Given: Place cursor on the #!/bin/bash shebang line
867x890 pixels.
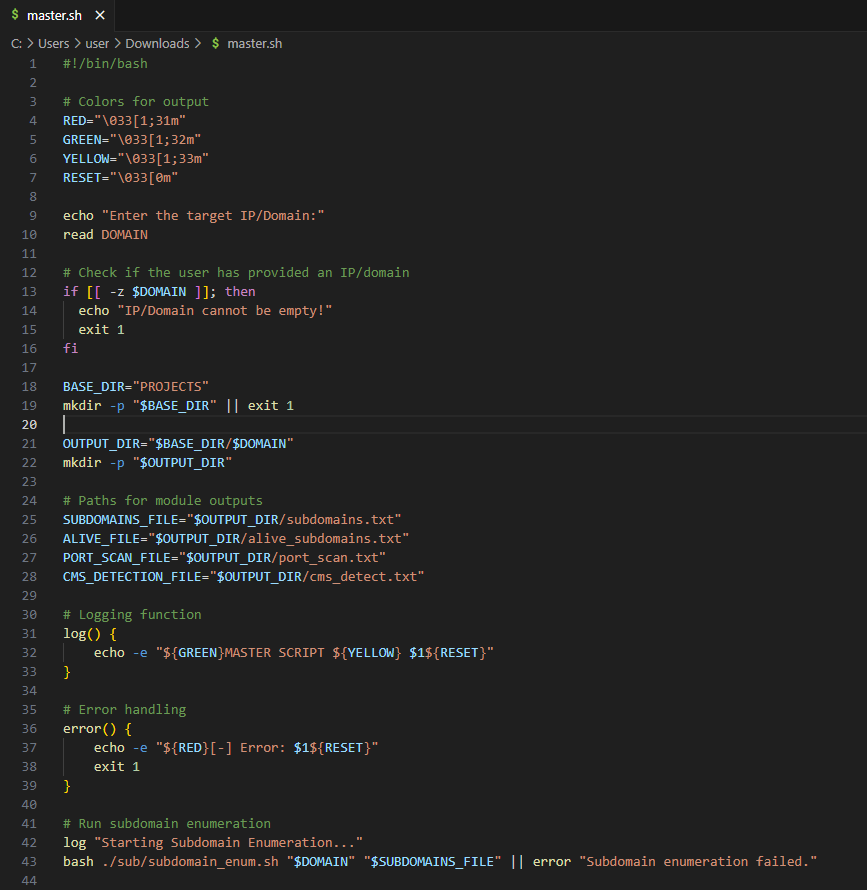Looking at the screenshot, I should 105,64.
